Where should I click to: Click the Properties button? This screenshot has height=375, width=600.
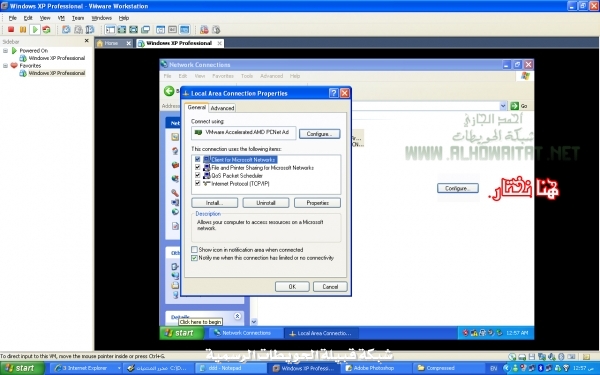point(317,203)
